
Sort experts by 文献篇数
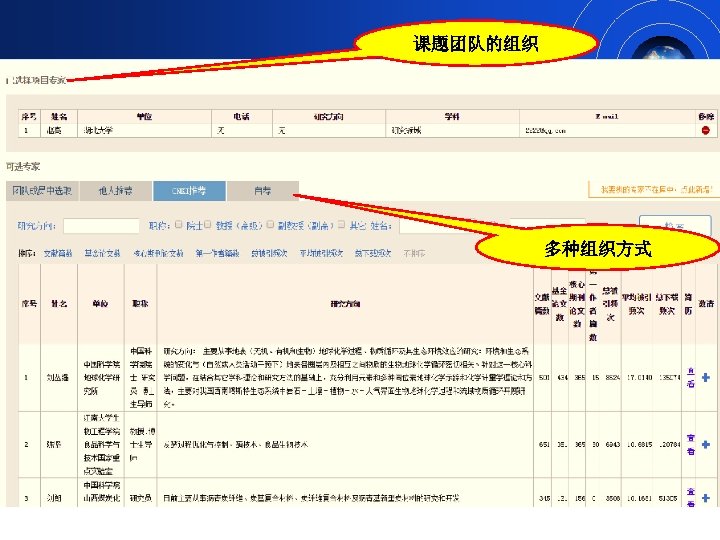click(58, 253)
